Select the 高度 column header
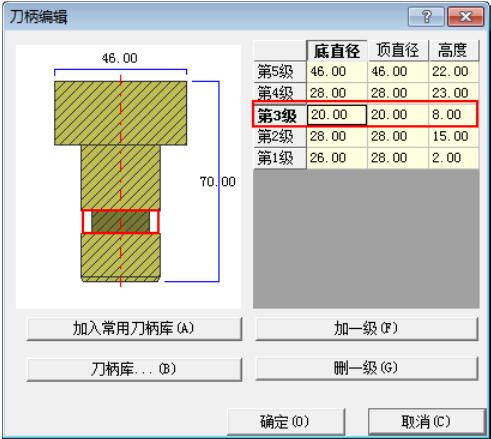 click(454, 51)
